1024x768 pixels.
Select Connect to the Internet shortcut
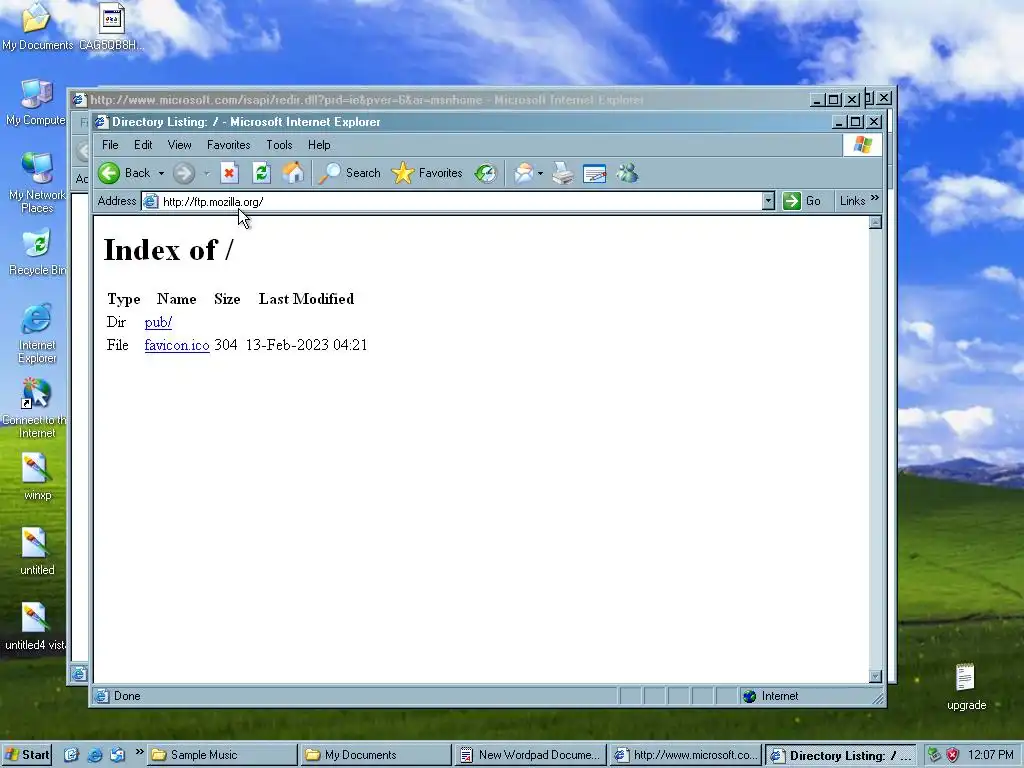(37, 408)
